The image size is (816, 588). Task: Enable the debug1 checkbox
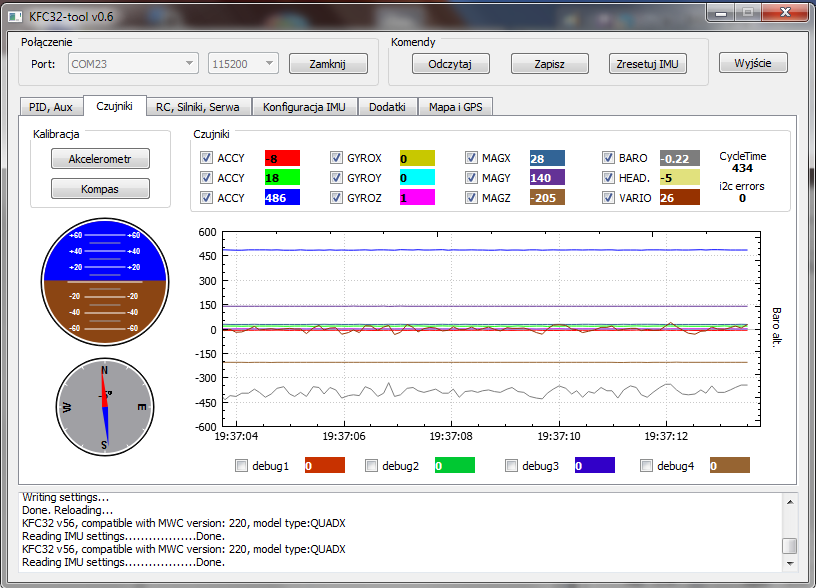[x=241, y=466]
